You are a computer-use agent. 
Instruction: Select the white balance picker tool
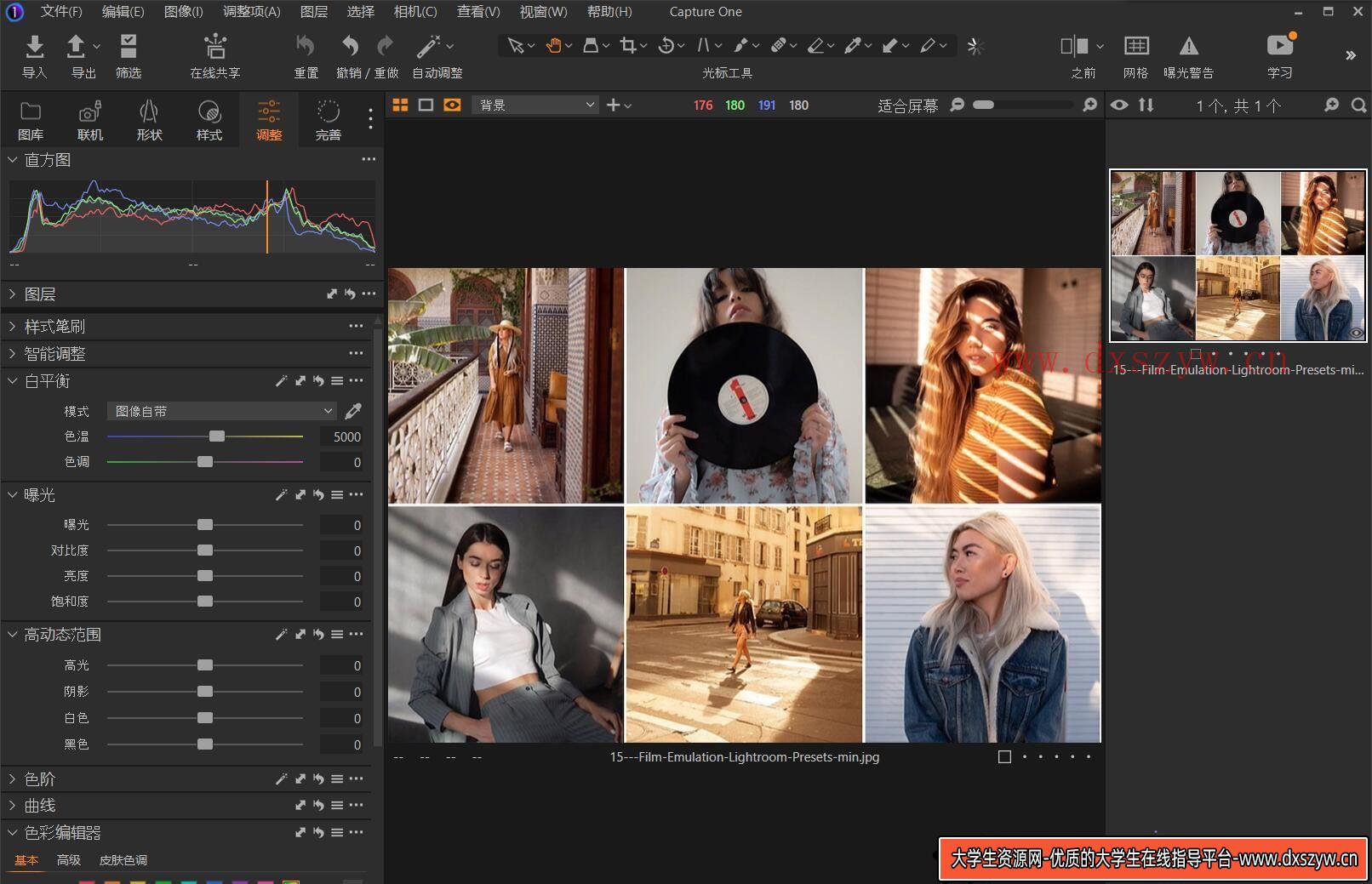pos(853,46)
